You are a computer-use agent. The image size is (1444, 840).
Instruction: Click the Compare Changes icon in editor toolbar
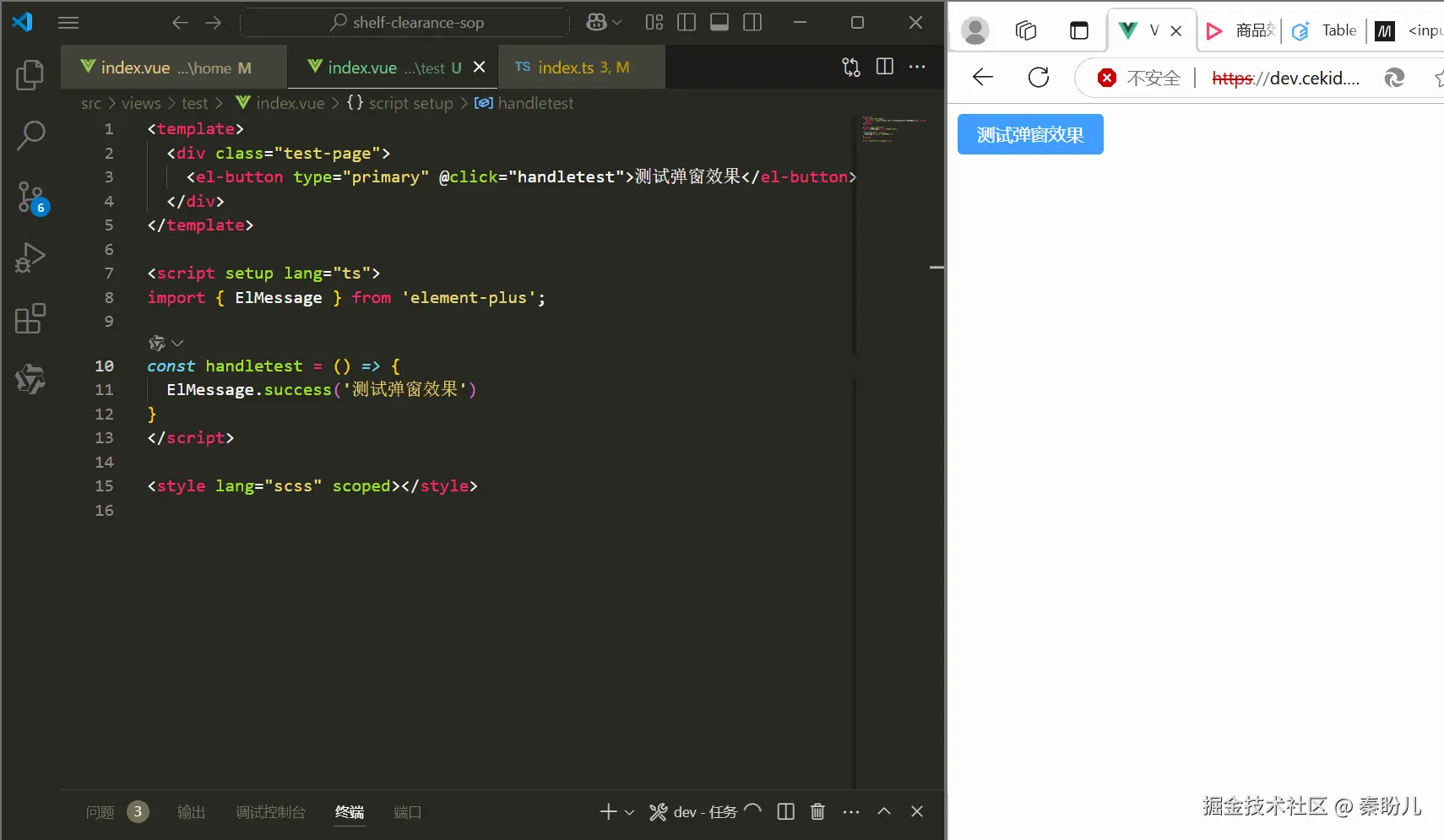(851, 68)
